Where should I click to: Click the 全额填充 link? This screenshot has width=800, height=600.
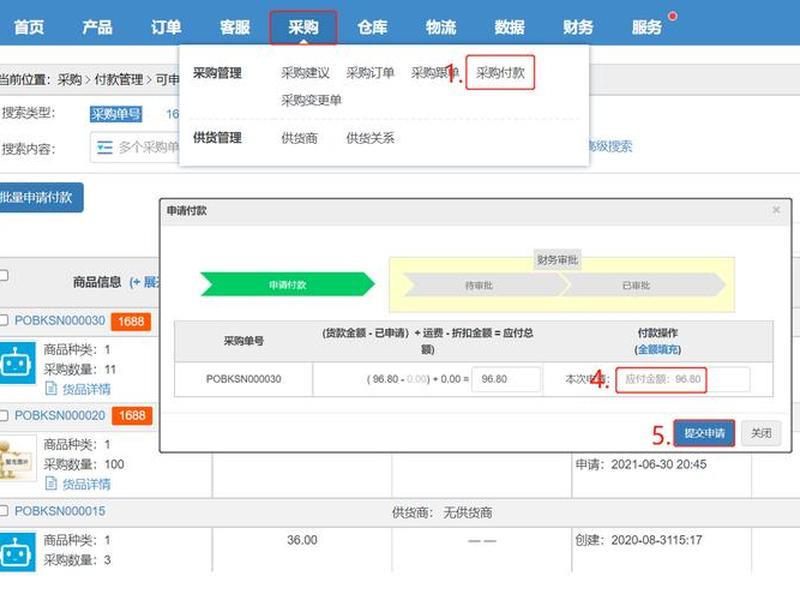pyautogui.click(x=658, y=349)
